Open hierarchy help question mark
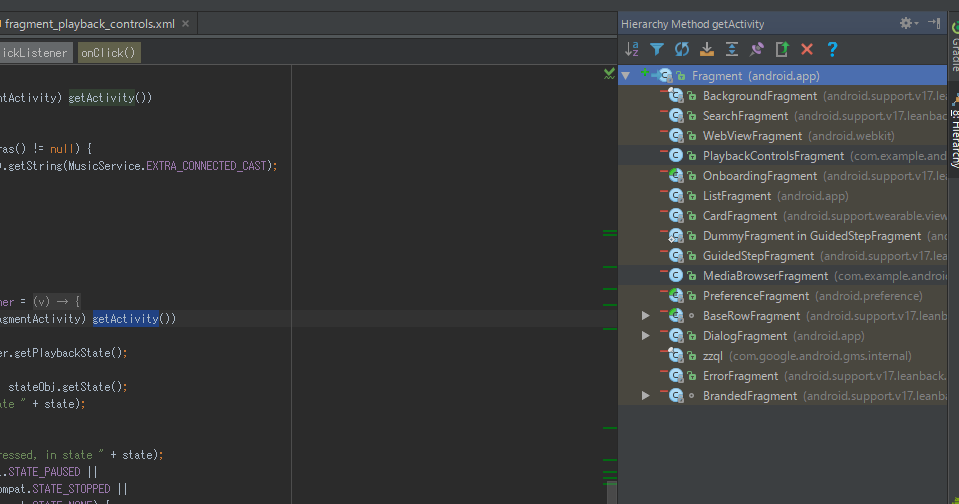This screenshot has height=504, width=959. (832, 49)
